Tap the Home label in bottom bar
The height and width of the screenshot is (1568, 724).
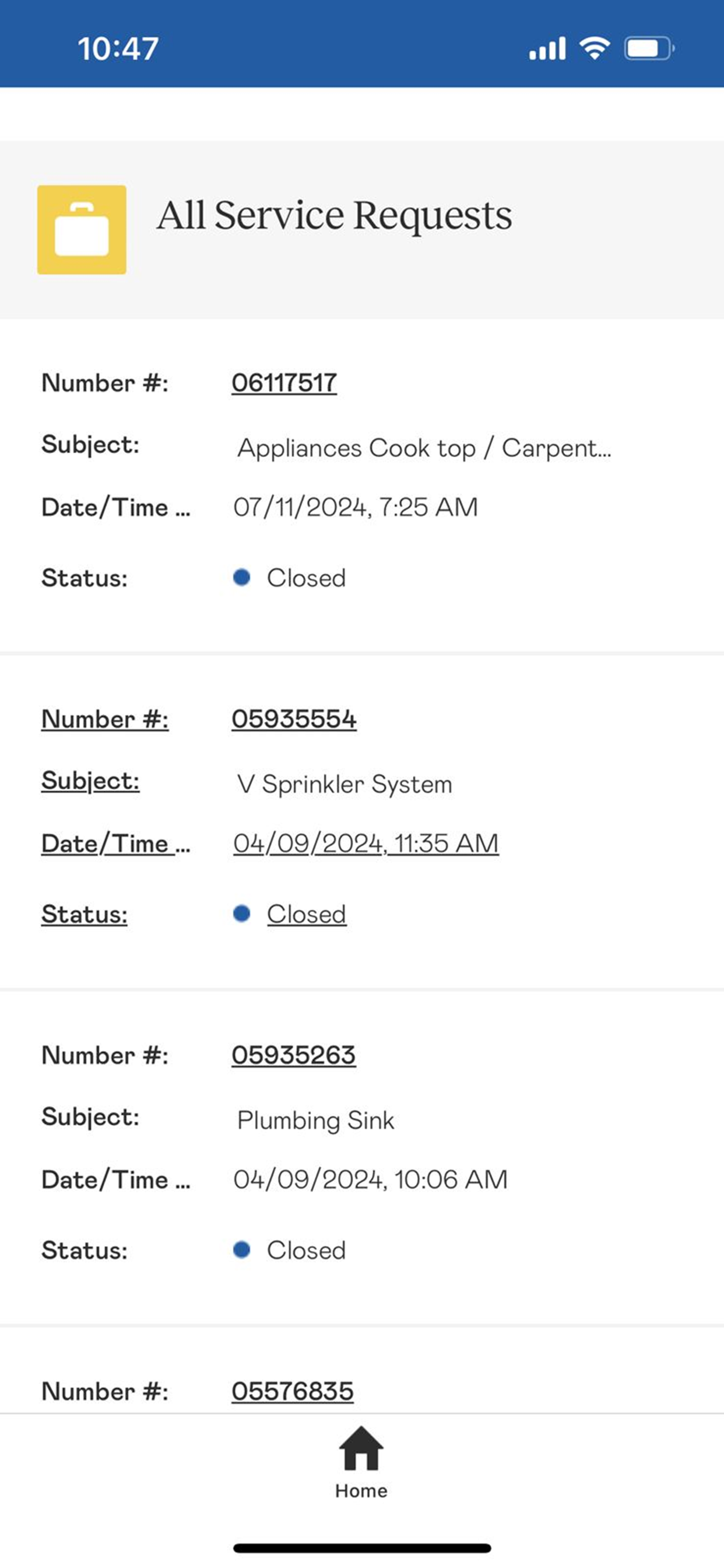(x=361, y=1490)
